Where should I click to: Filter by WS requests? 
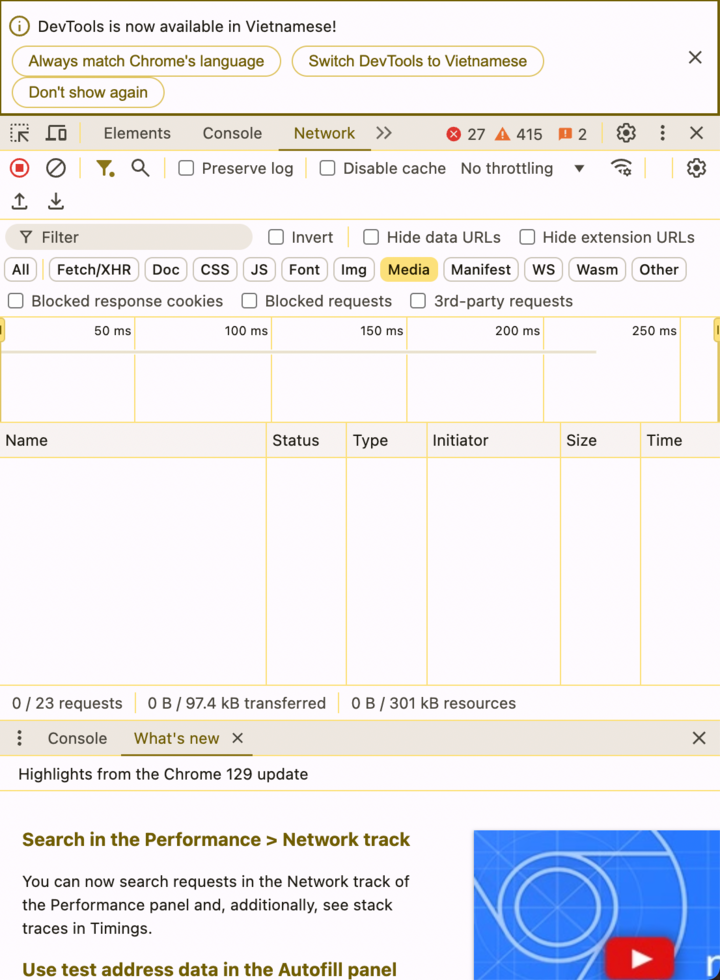pos(544,269)
